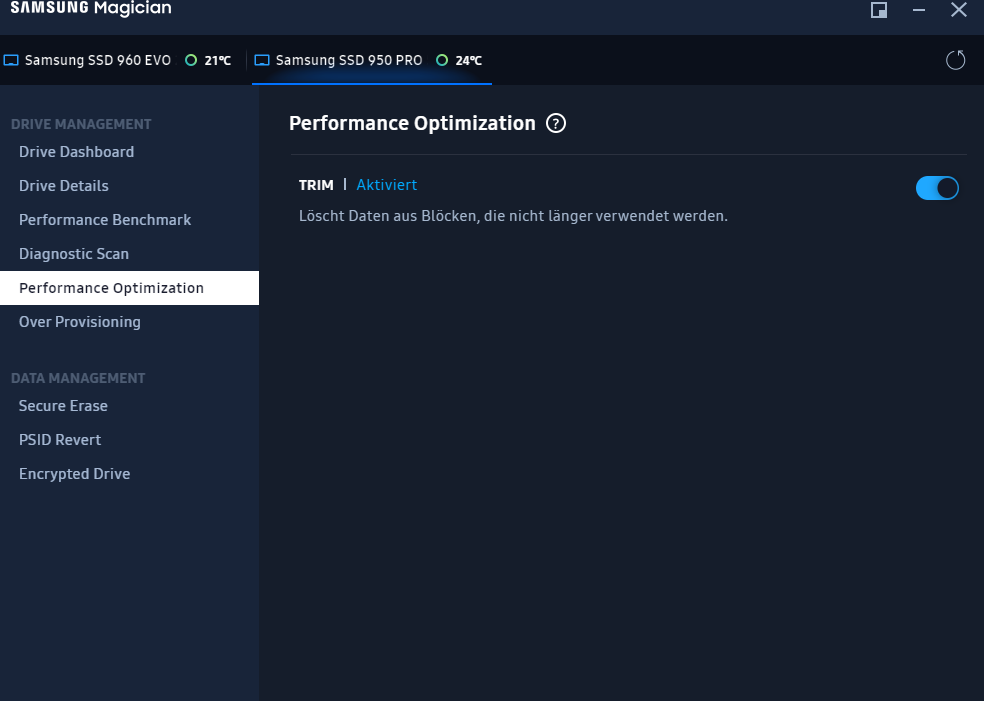Click the refresh drives icon
The height and width of the screenshot is (701, 984).
point(955,60)
